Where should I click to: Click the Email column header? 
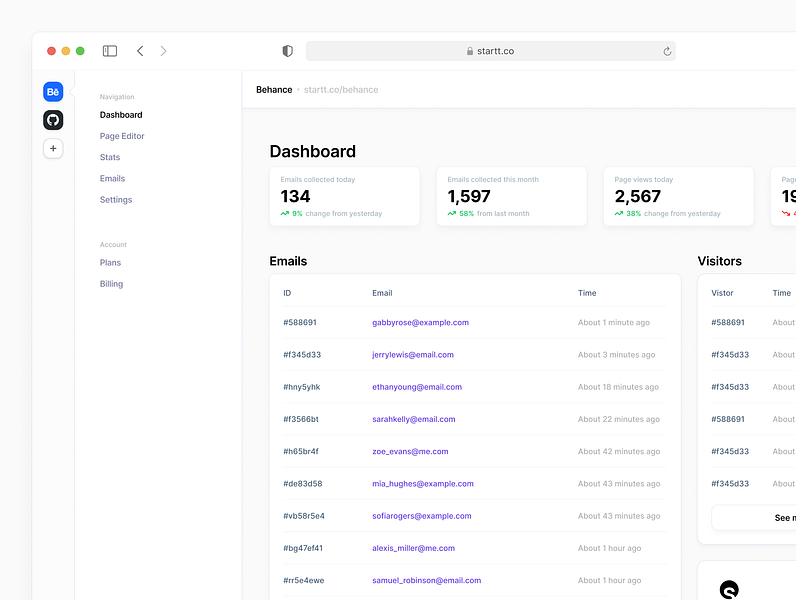(382, 293)
